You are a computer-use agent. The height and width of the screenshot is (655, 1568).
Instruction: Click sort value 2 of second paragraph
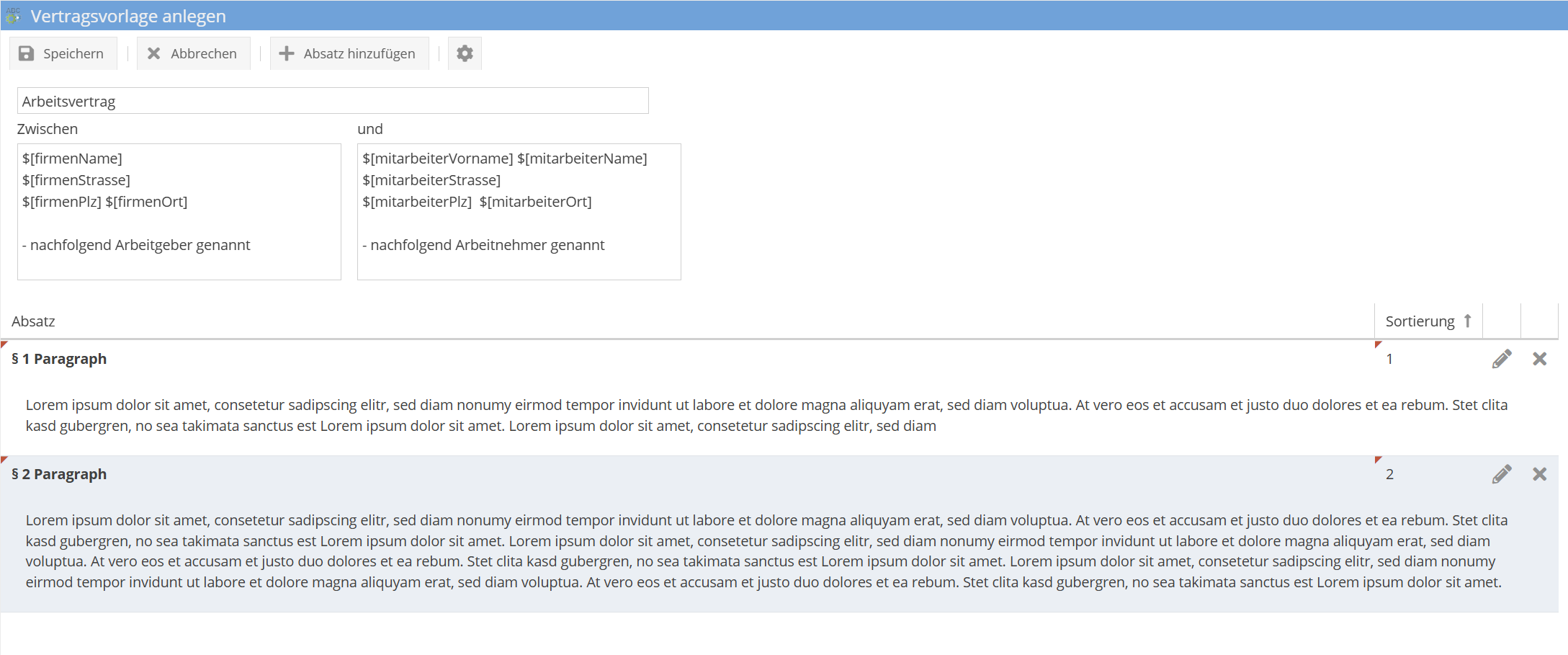coord(1389,474)
